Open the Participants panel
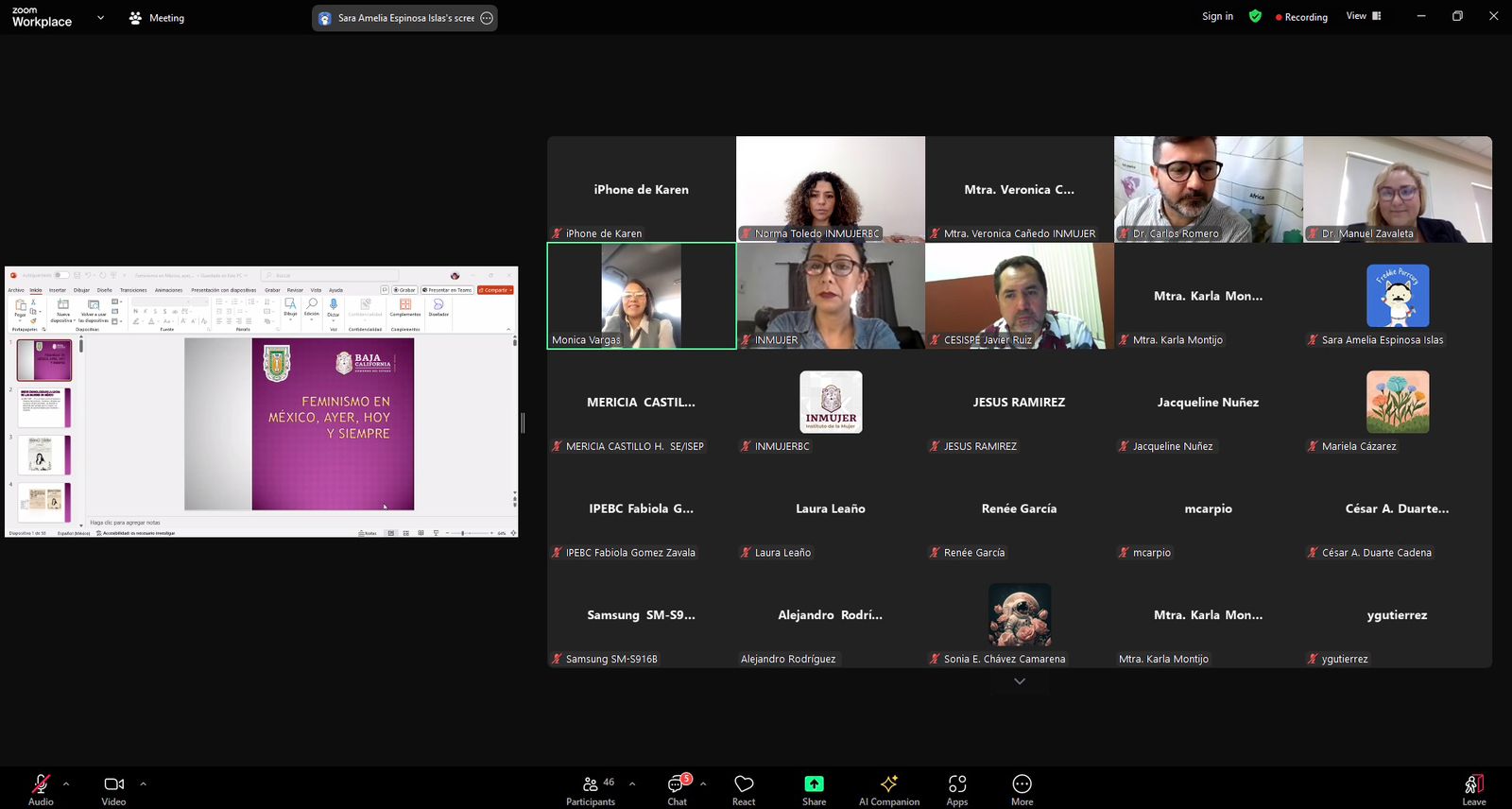 tap(591, 788)
